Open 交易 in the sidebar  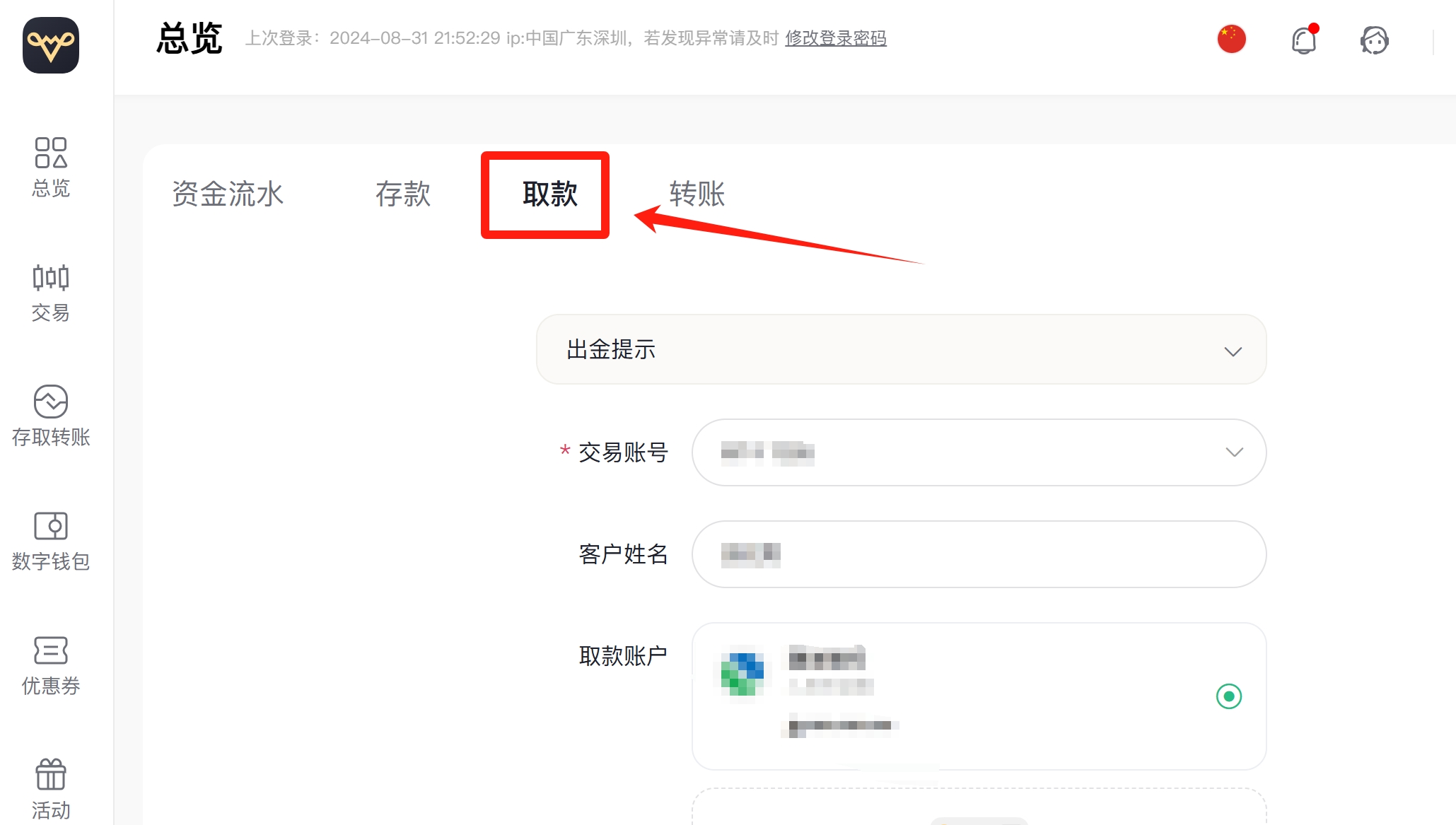pos(51,293)
